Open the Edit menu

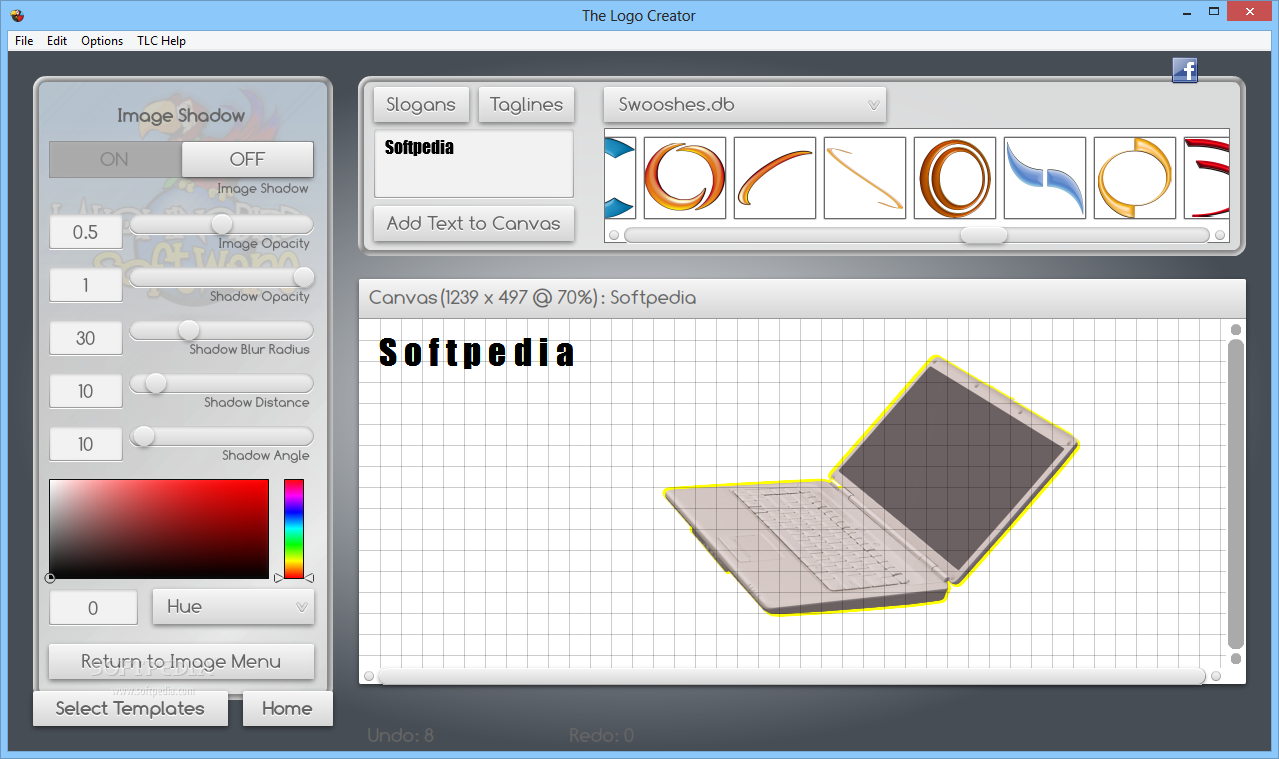[x=57, y=41]
